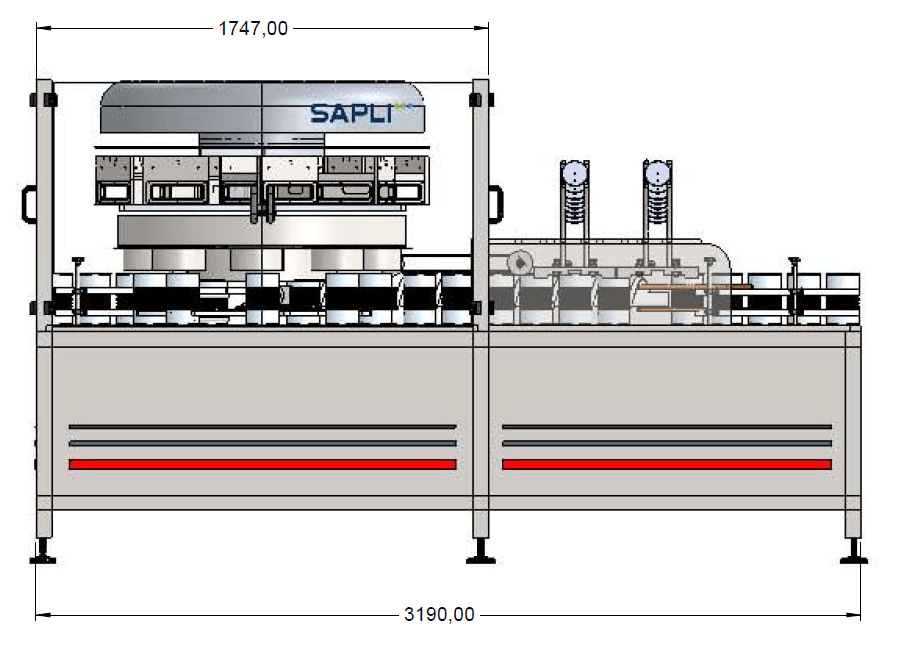Select the left spring-loaded pressing unit

(x=573, y=195)
